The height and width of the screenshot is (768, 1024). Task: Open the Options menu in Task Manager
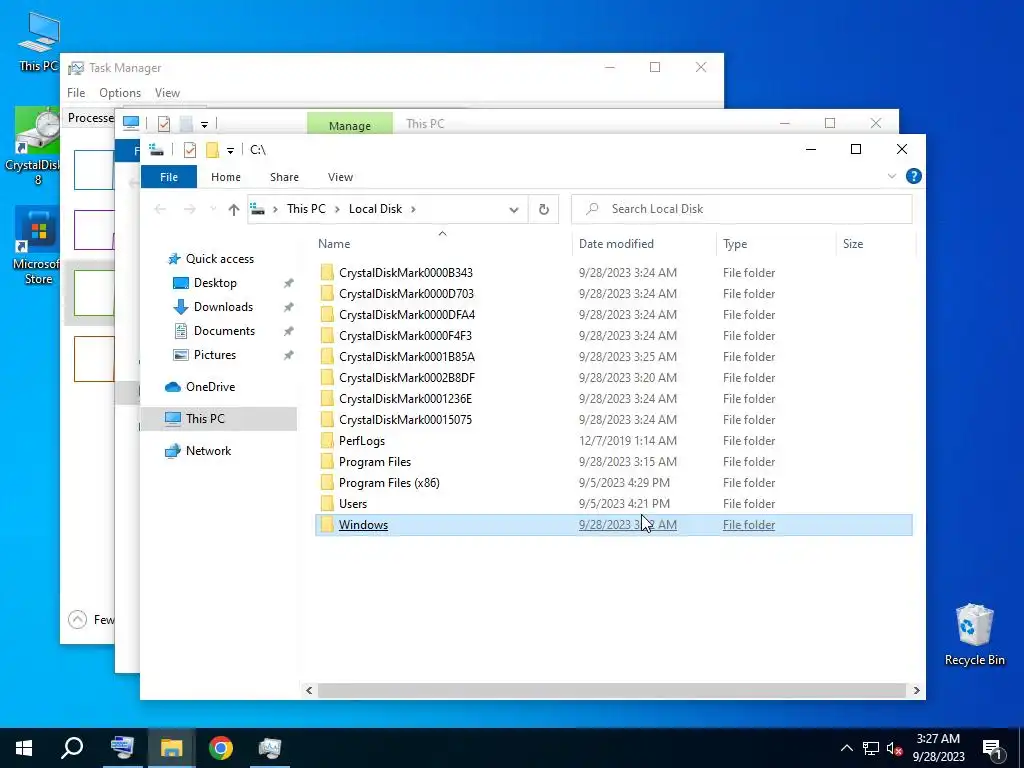[x=120, y=93]
